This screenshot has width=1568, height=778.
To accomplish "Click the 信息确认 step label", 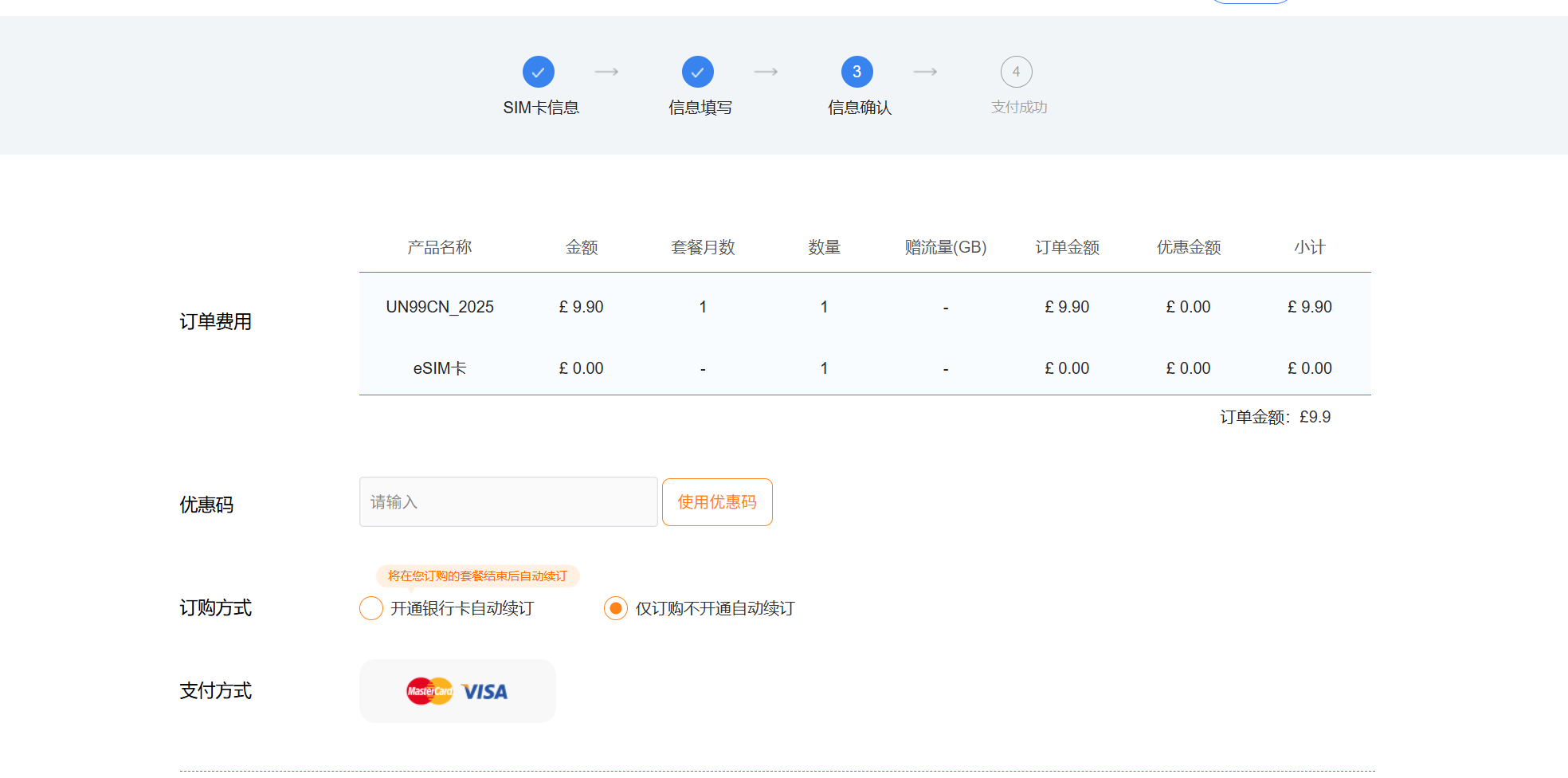I will (x=857, y=106).
